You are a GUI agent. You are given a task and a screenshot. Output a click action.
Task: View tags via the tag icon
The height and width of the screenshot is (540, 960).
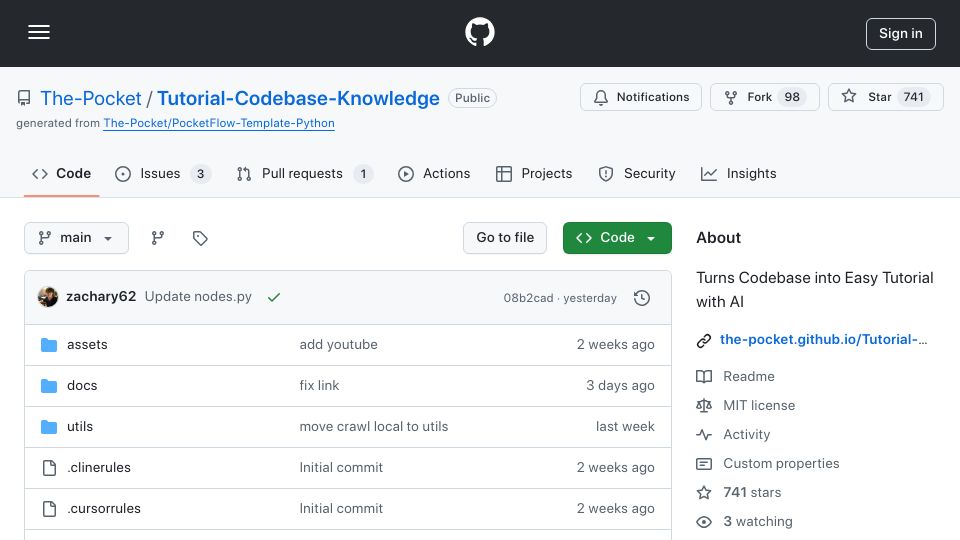(200, 238)
